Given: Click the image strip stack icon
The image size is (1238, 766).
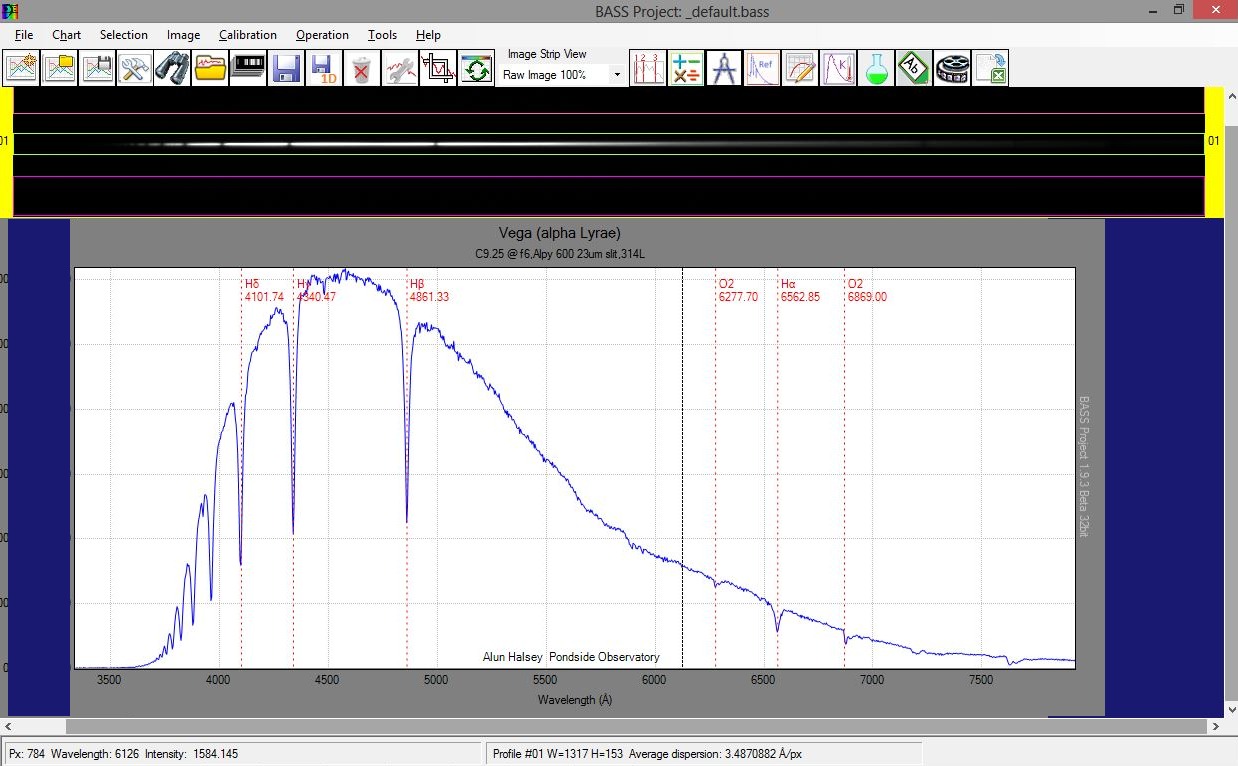Looking at the screenshot, I should coord(248,69).
